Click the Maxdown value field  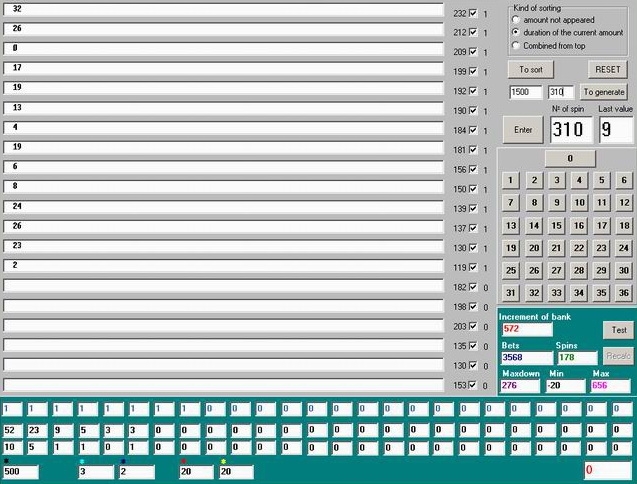[519, 386]
